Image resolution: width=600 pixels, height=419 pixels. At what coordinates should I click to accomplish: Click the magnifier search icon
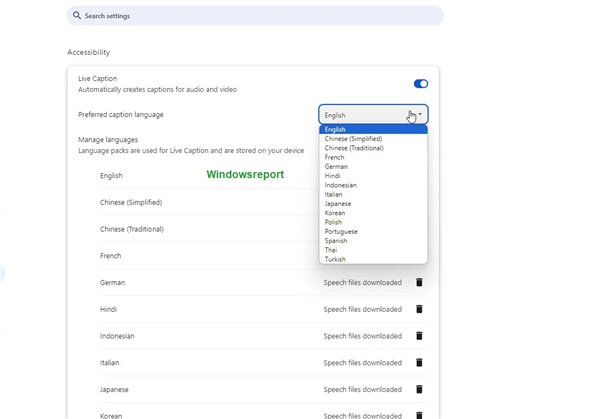(77, 15)
